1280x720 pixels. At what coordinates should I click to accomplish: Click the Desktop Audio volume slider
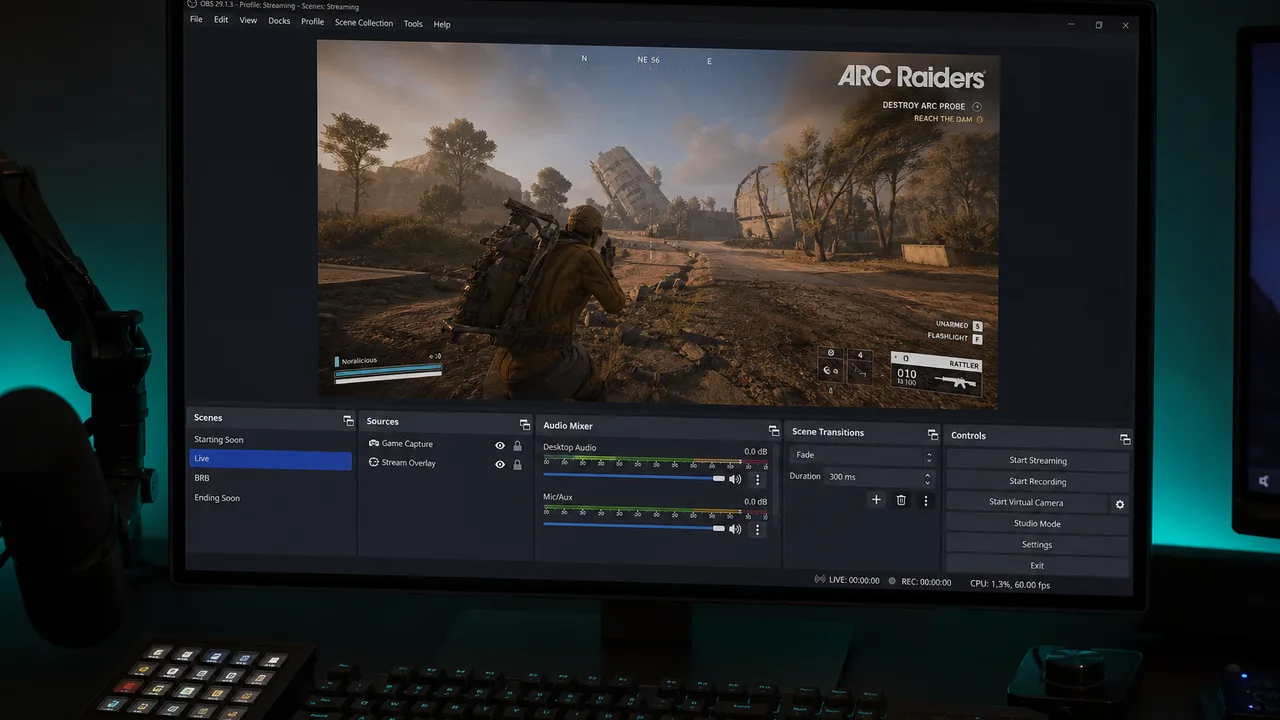634,478
